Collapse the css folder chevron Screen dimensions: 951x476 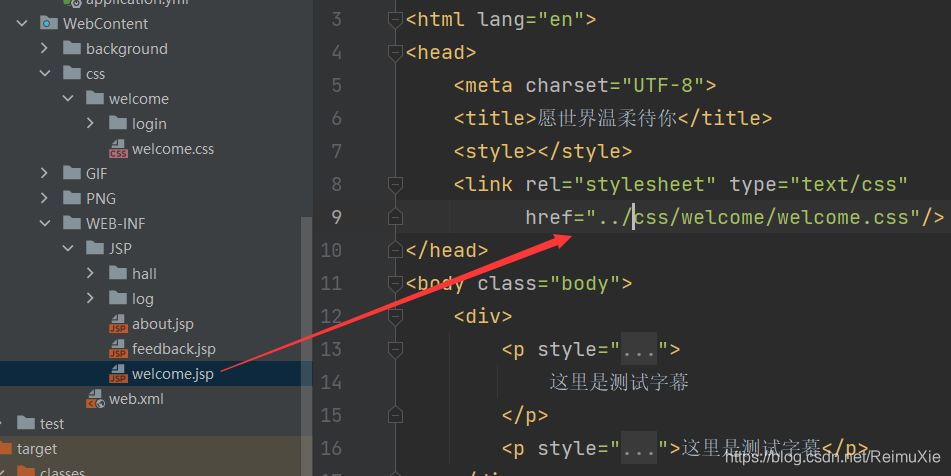(45, 73)
